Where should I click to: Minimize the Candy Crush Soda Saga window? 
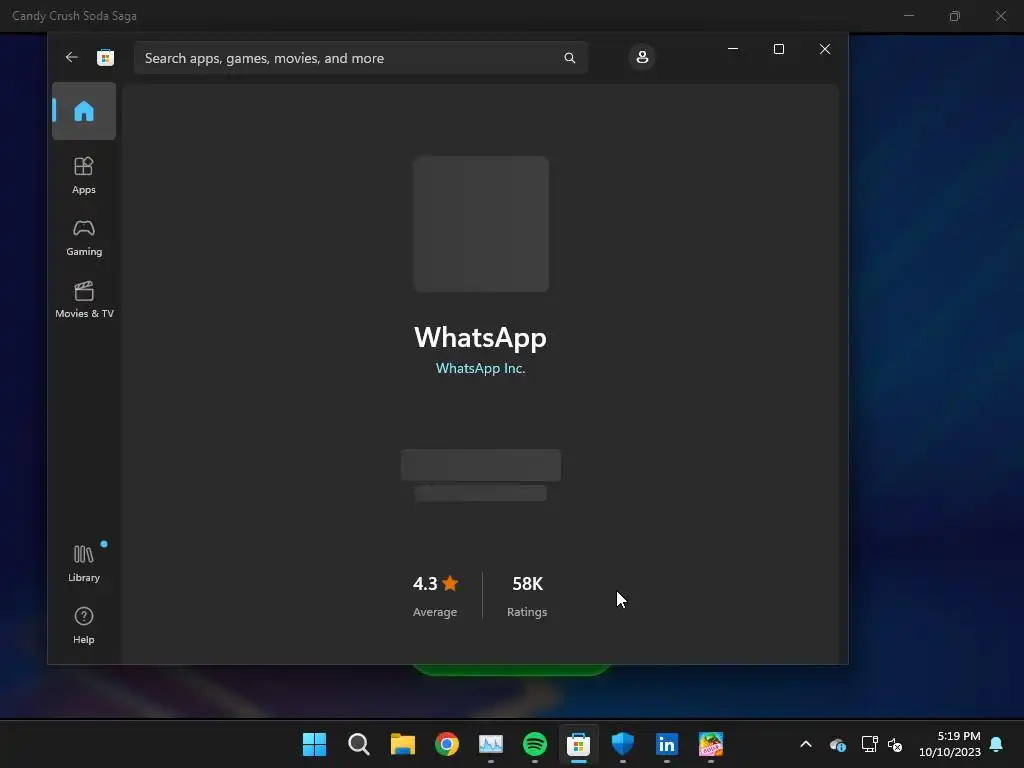908,16
